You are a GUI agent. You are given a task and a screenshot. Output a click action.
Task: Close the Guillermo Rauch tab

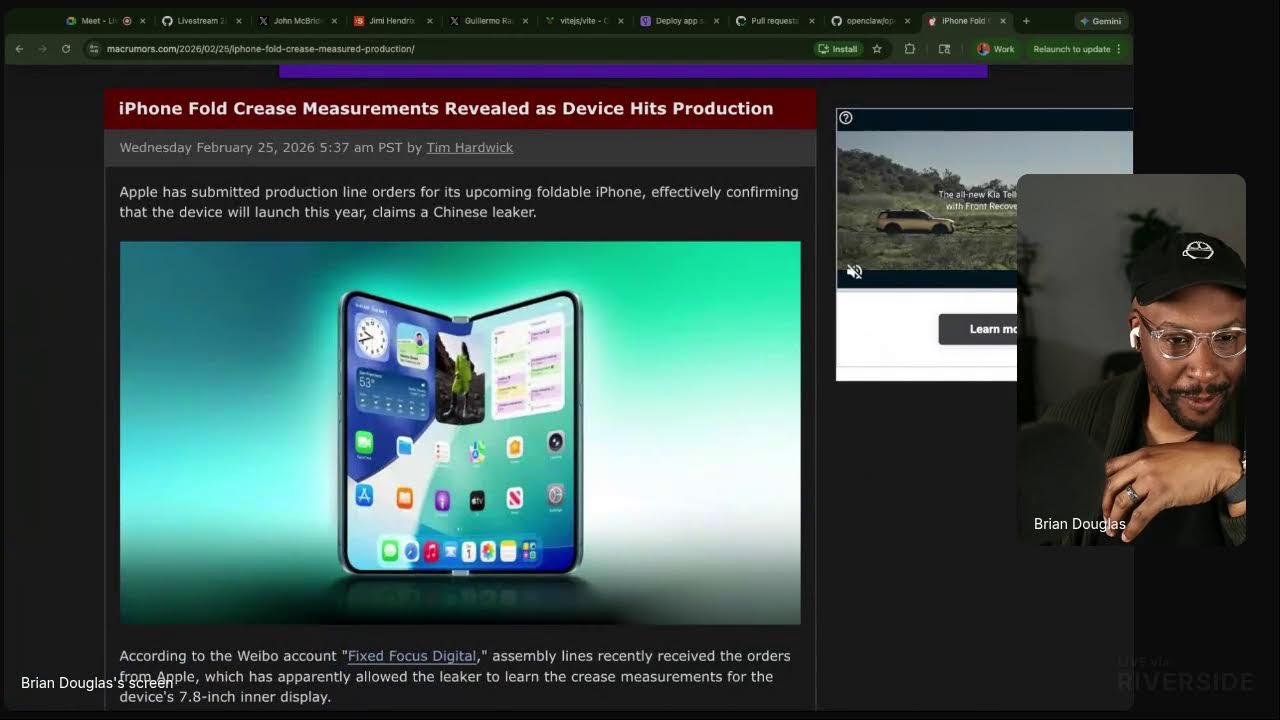(x=525, y=21)
